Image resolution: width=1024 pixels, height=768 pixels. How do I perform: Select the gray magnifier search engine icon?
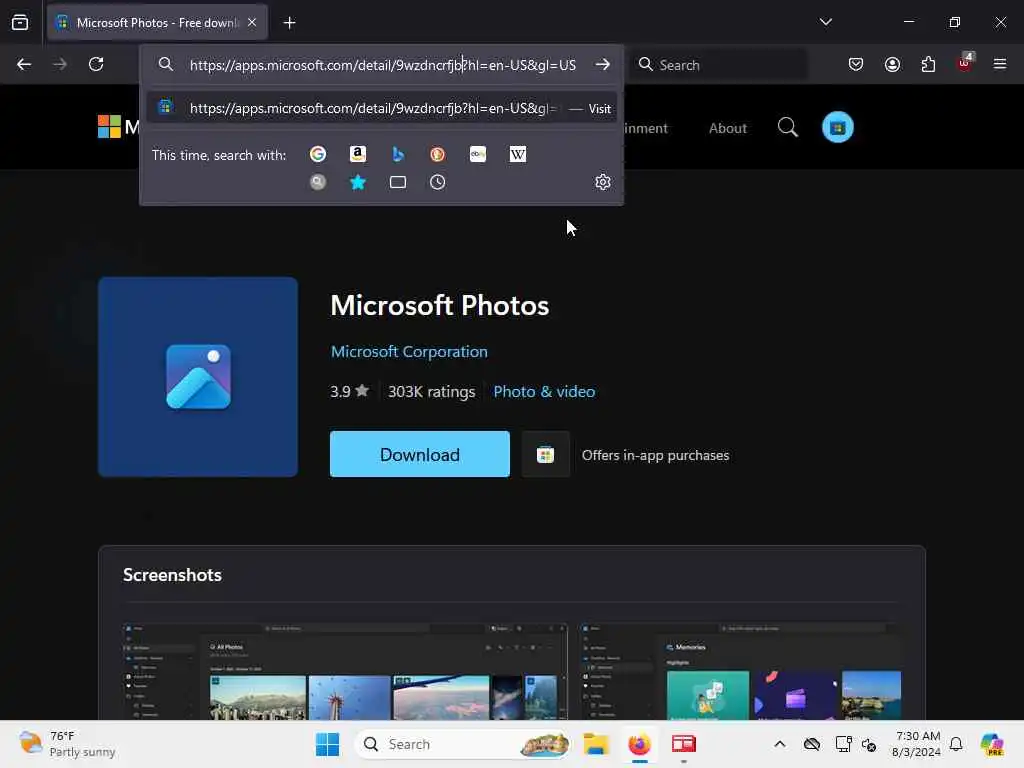(318, 182)
